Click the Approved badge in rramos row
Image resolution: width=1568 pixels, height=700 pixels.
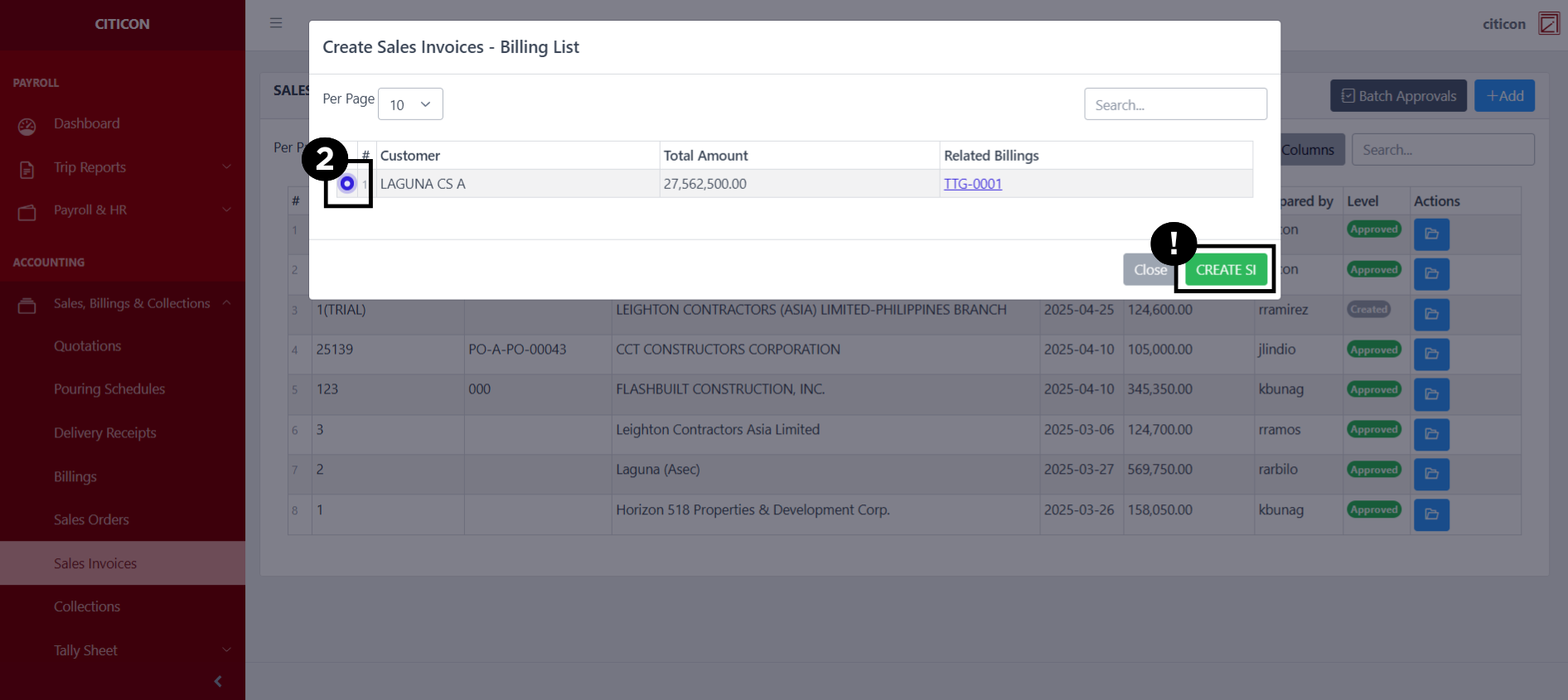[x=1374, y=429]
